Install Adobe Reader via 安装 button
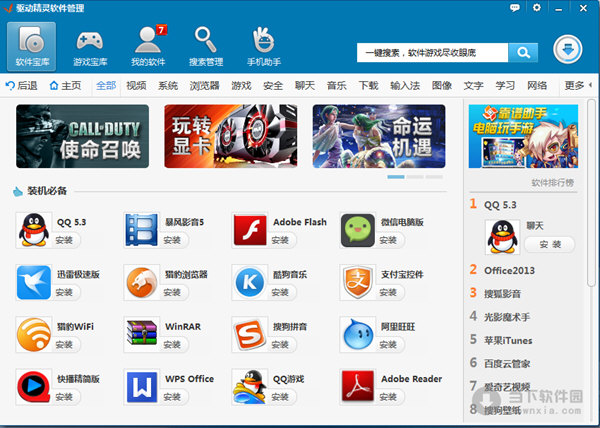Viewport: 600px width, 428px height. click(x=388, y=397)
